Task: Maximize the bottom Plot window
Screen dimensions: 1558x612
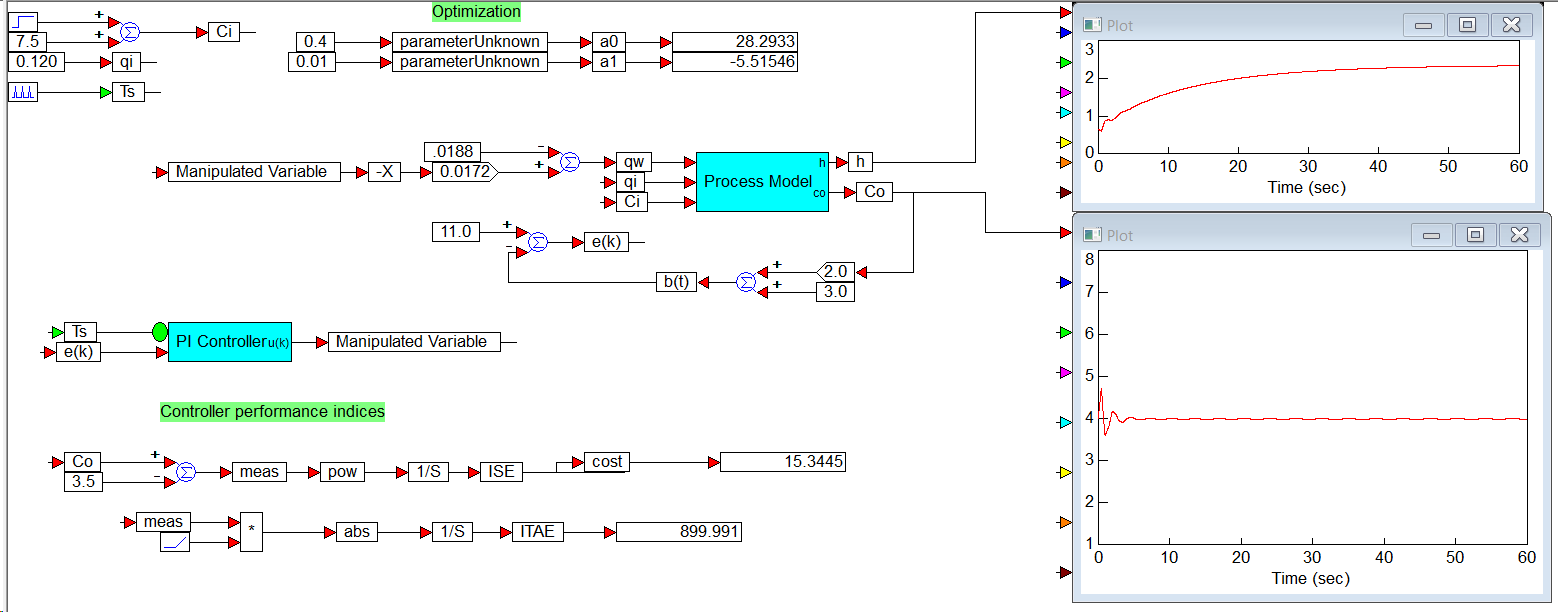Action: tap(1475, 235)
